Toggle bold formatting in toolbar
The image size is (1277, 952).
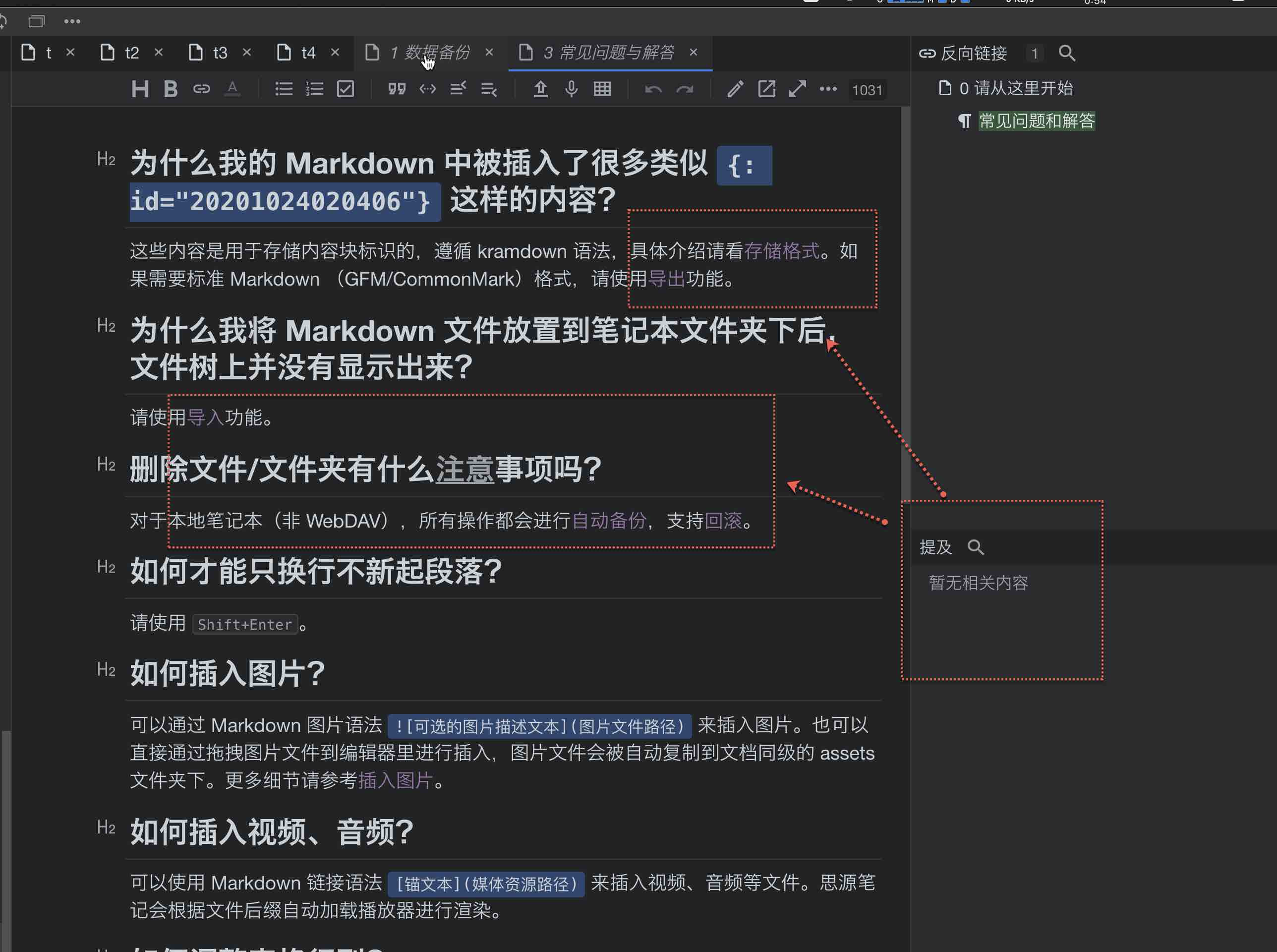[171, 89]
